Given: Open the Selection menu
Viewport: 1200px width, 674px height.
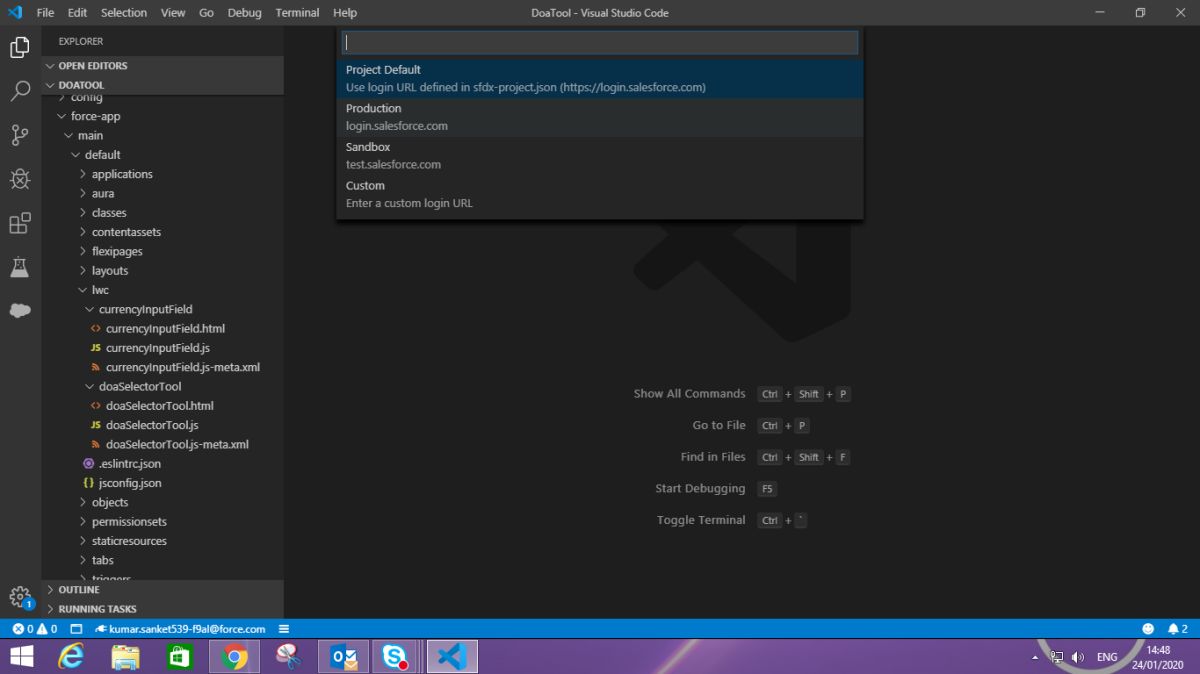Looking at the screenshot, I should point(124,13).
